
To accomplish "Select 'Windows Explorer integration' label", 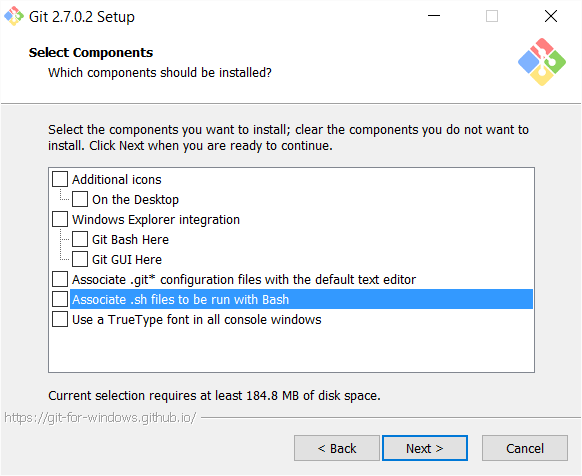I will coord(156,219).
